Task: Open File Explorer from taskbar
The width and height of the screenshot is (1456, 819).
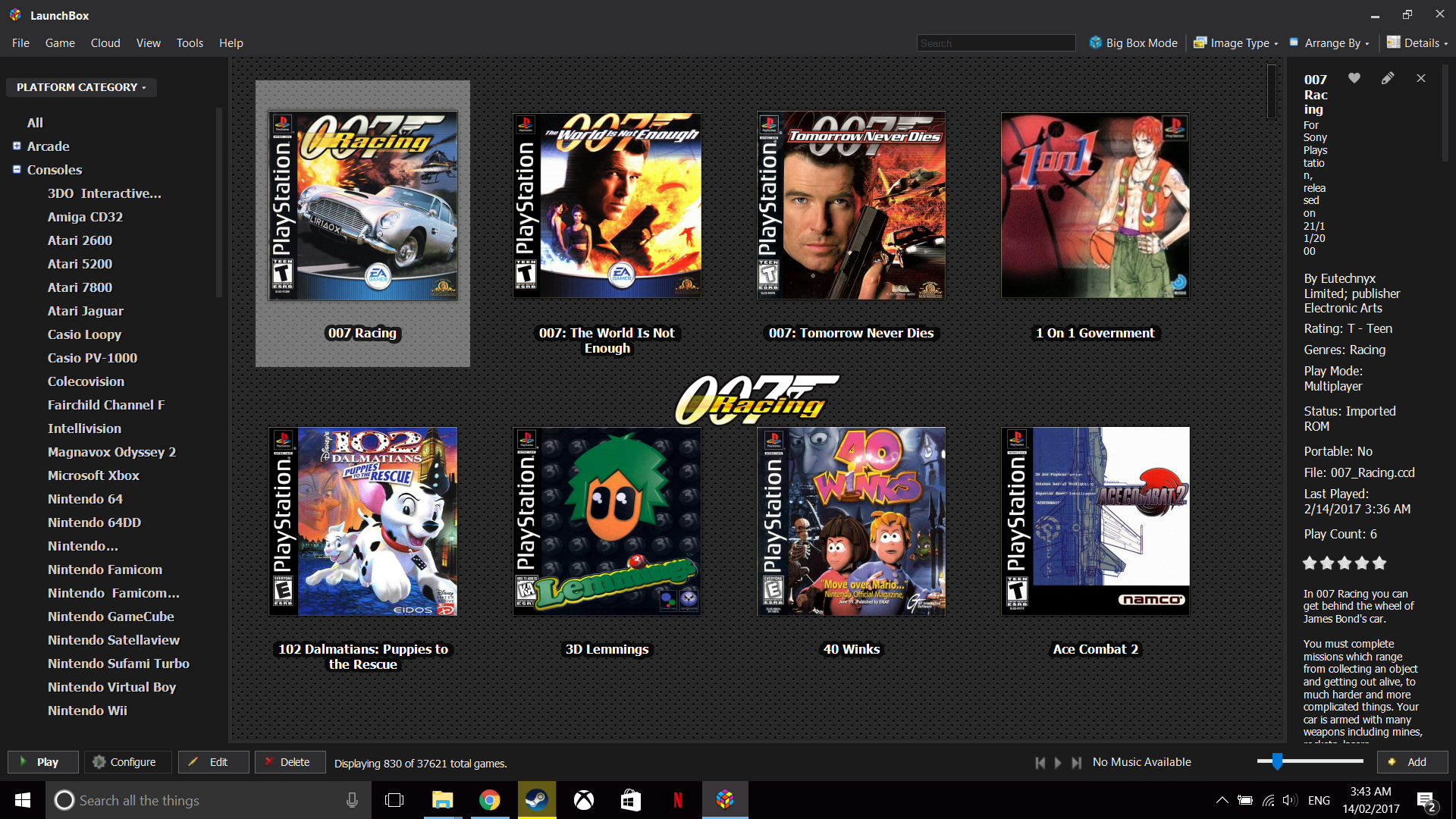Action: [x=442, y=800]
